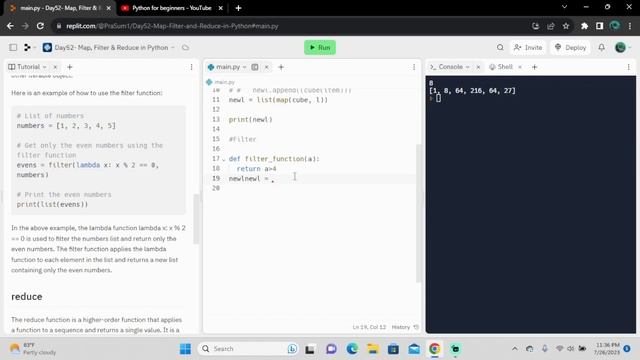Expand the main.py tab dropdown arrow
The height and width of the screenshot is (360, 640).
click(244, 67)
